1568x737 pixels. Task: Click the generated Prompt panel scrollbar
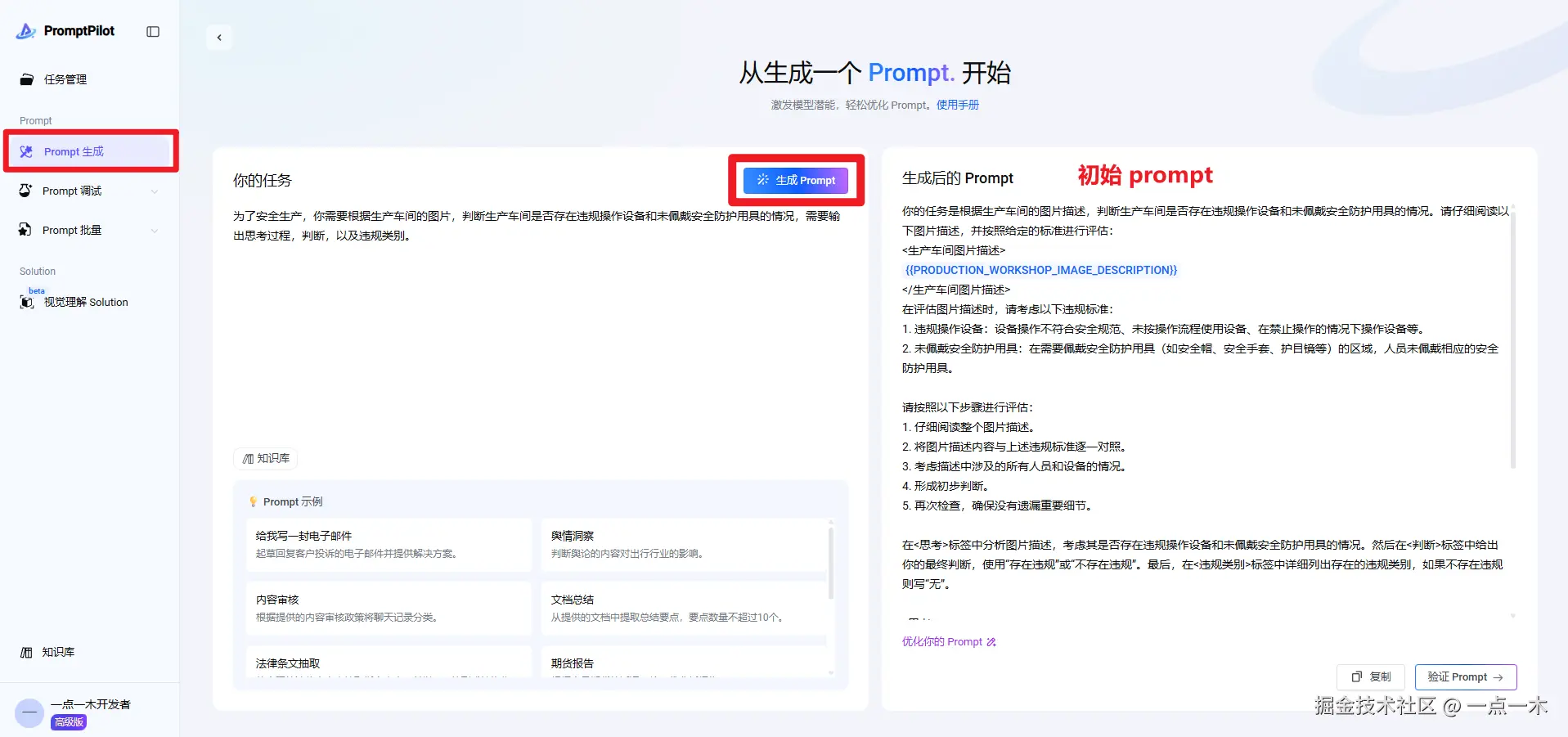click(x=1512, y=335)
